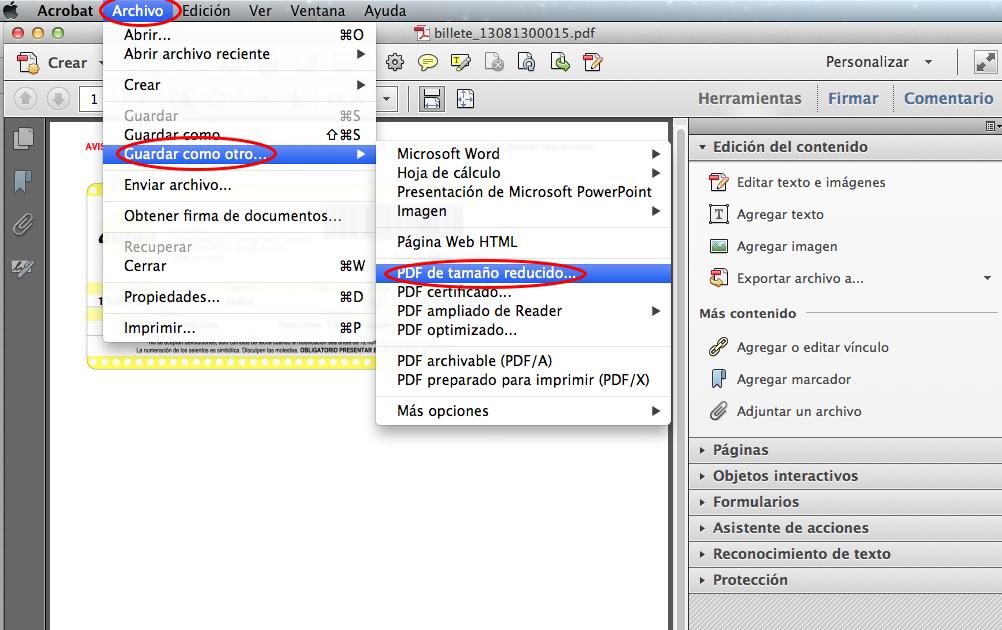Open the Personalizar dropdown
Image resolution: width=1002 pixels, height=630 pixels.
(x=878, y=62)
